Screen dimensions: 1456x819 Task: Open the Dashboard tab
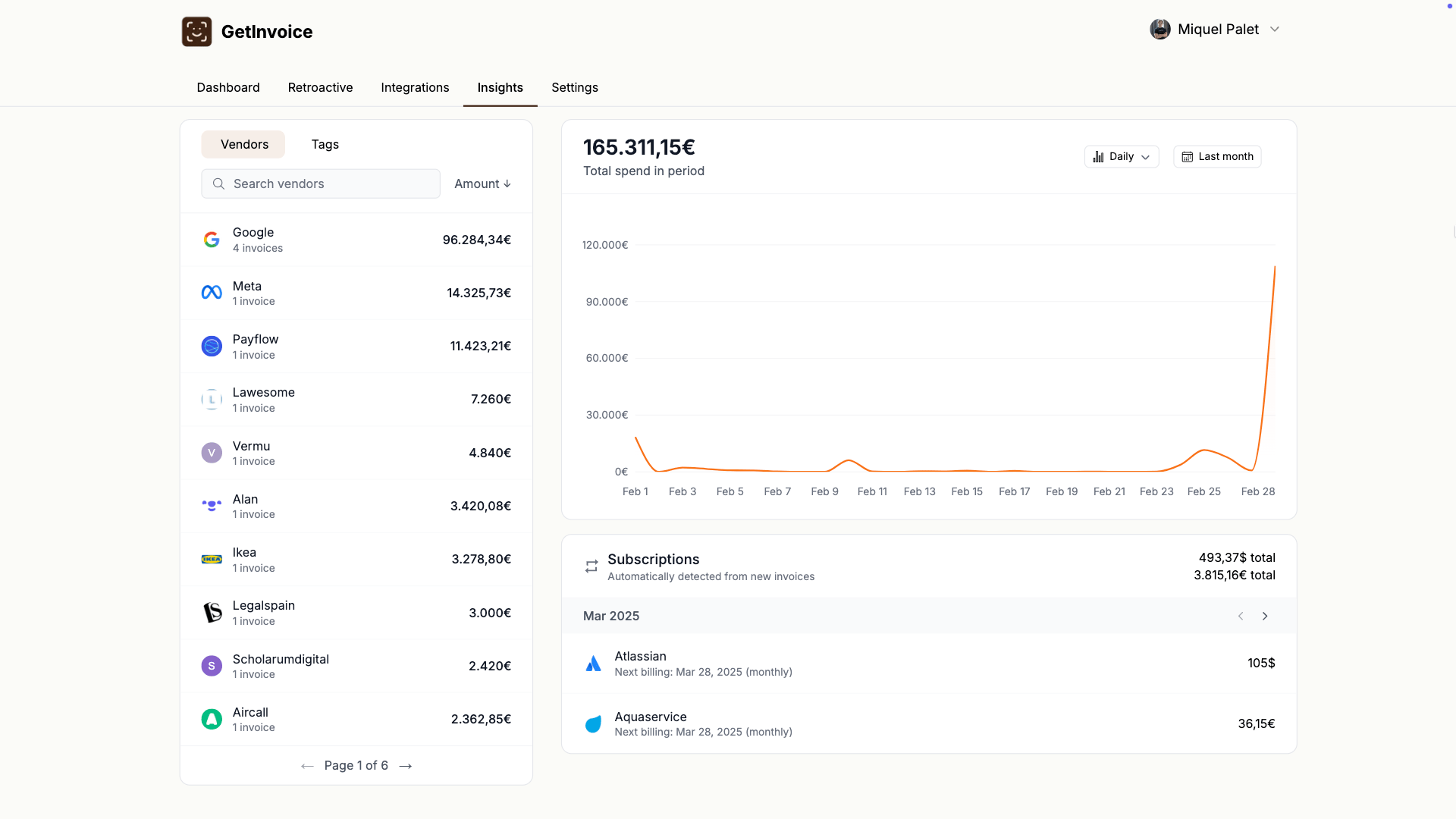(228, 87)
